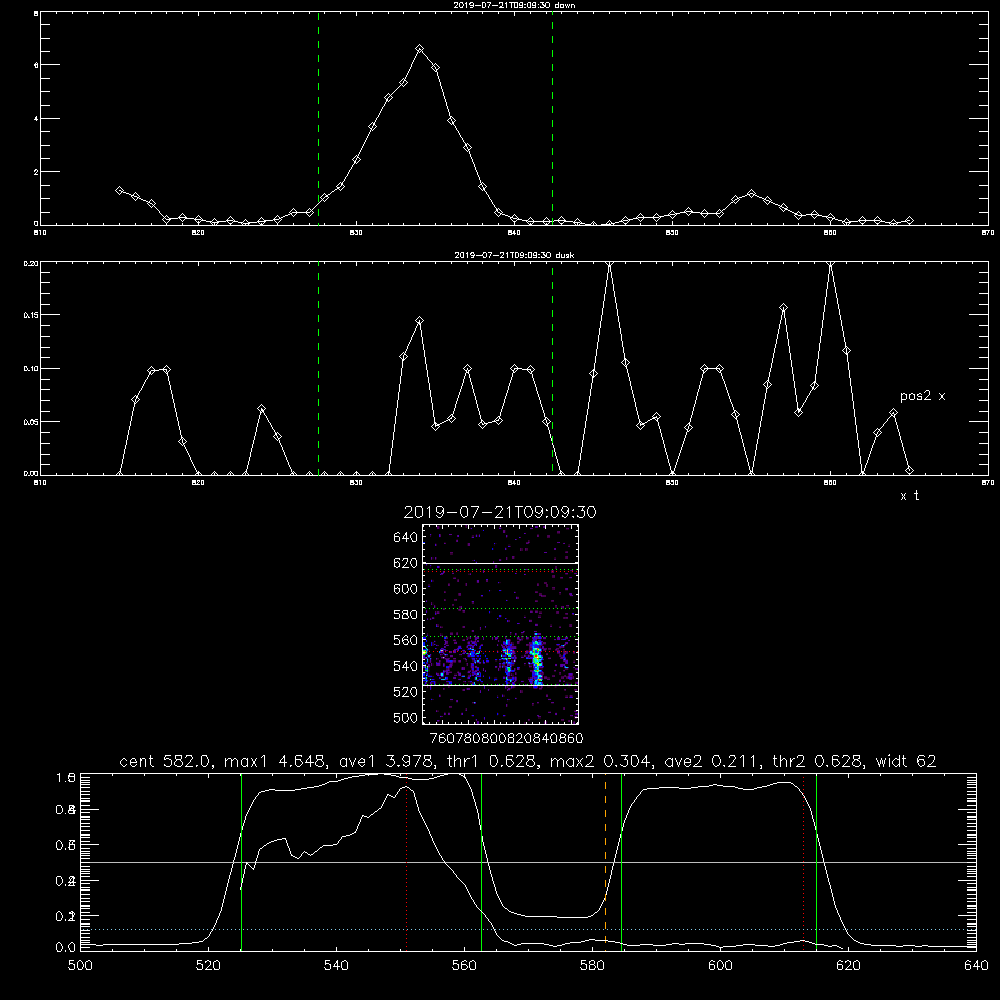Click the blue dotted horizontal line in bottom plot
The width and height of the screenshot is (1000, 1000).
coord(528,929)
